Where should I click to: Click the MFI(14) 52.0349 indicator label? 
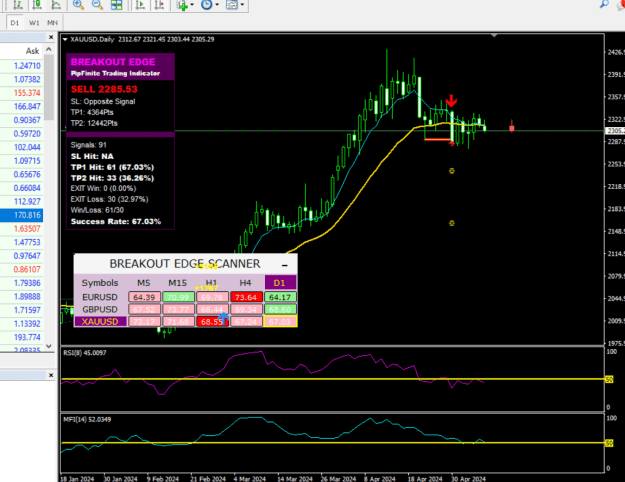click(87, 419)
